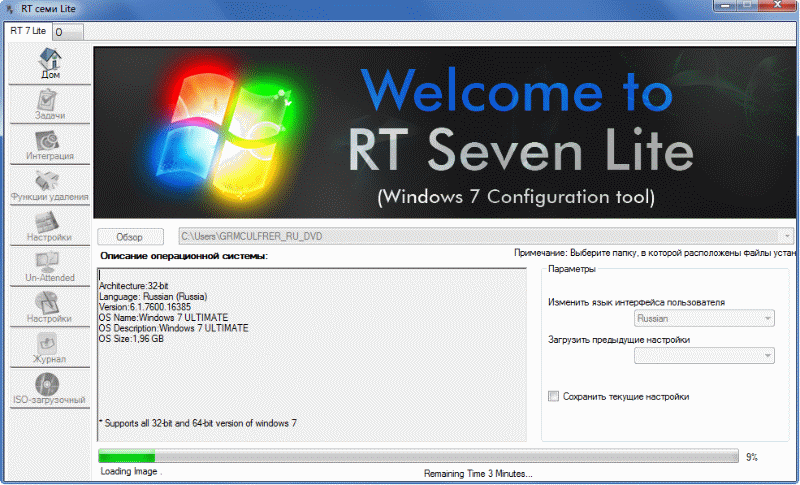Open the Дом home sidebar icon
This screenshot has height=485, width=800.
[49, 63]
